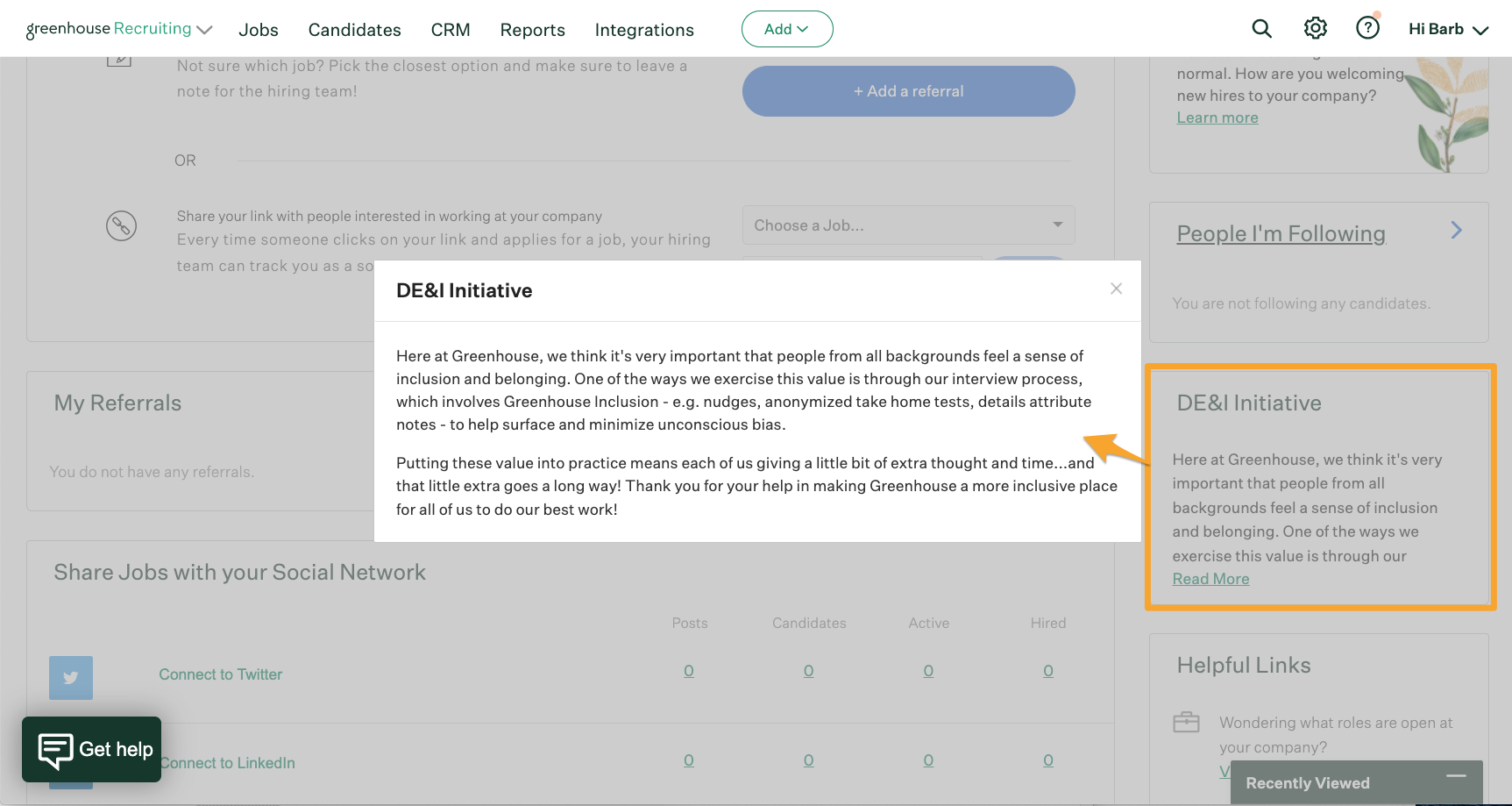This screenshot has height=806, width=1512.
Task: Open the search icon in the top bar
Action: coord(1262,28)
